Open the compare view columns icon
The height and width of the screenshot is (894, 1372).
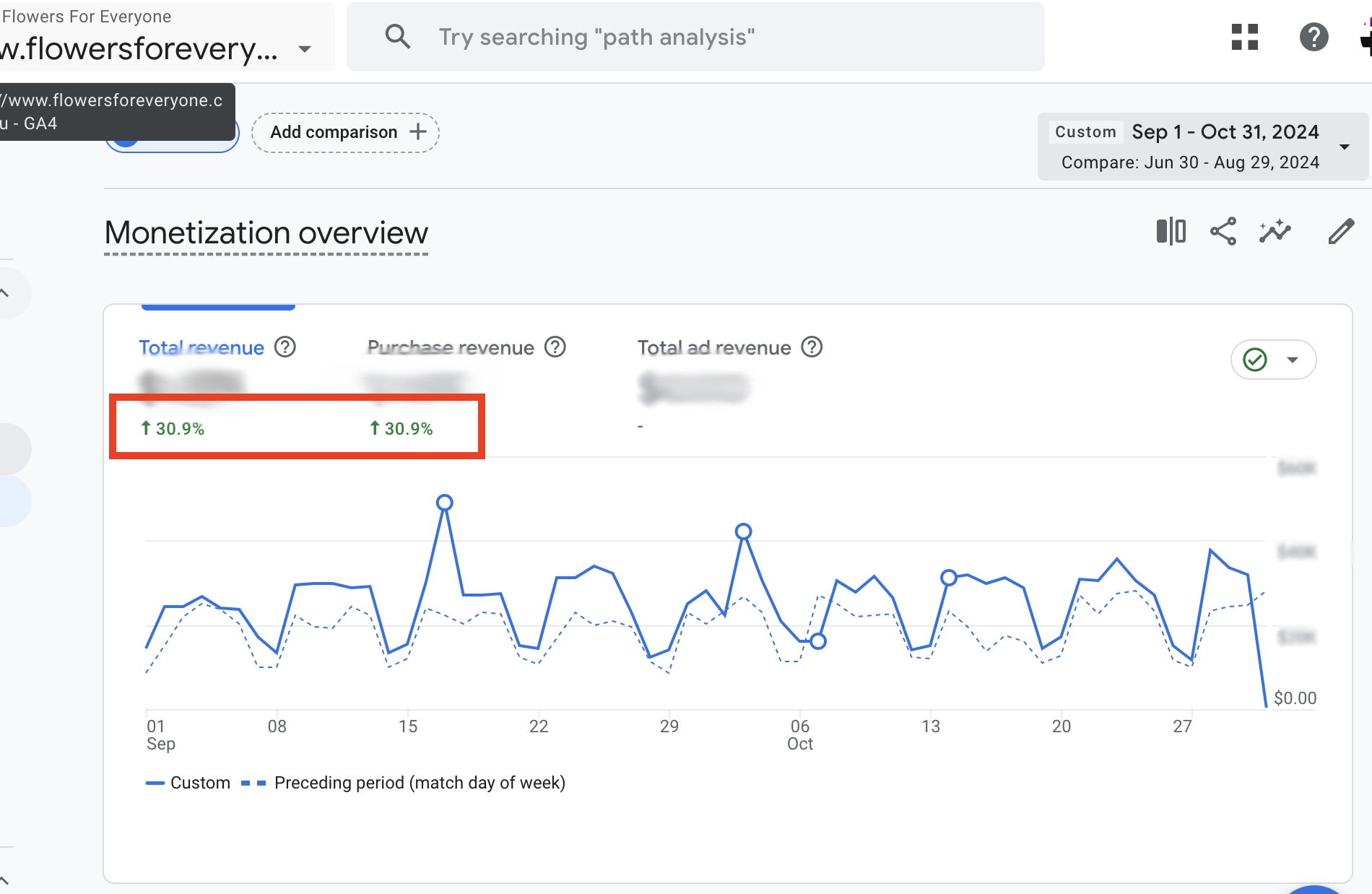click(1171, 232)
